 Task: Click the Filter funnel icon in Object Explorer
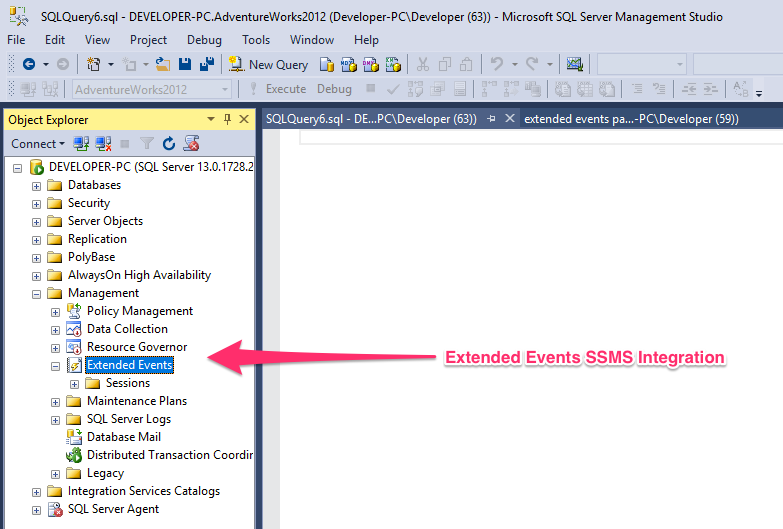point(147,144)
